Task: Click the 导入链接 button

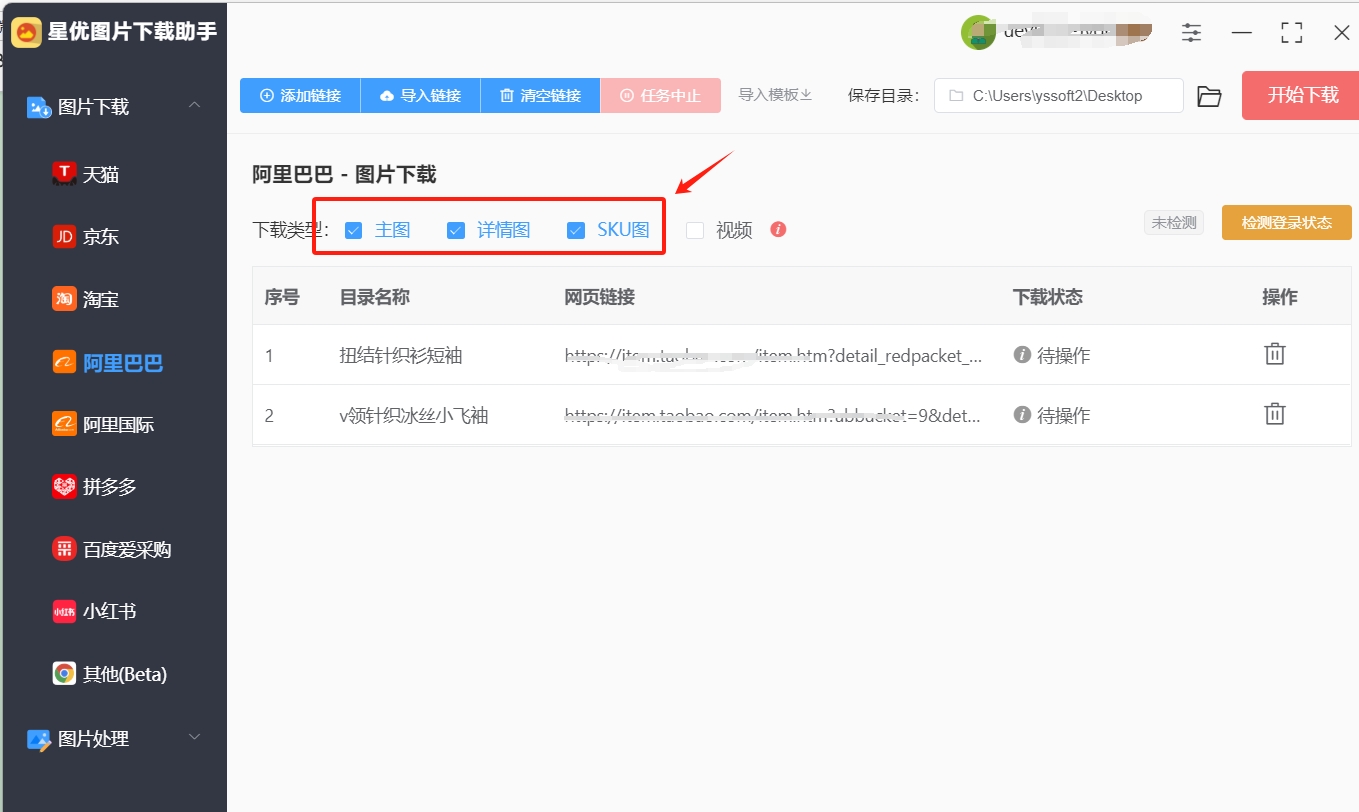Action: click(x=420, y=96)
